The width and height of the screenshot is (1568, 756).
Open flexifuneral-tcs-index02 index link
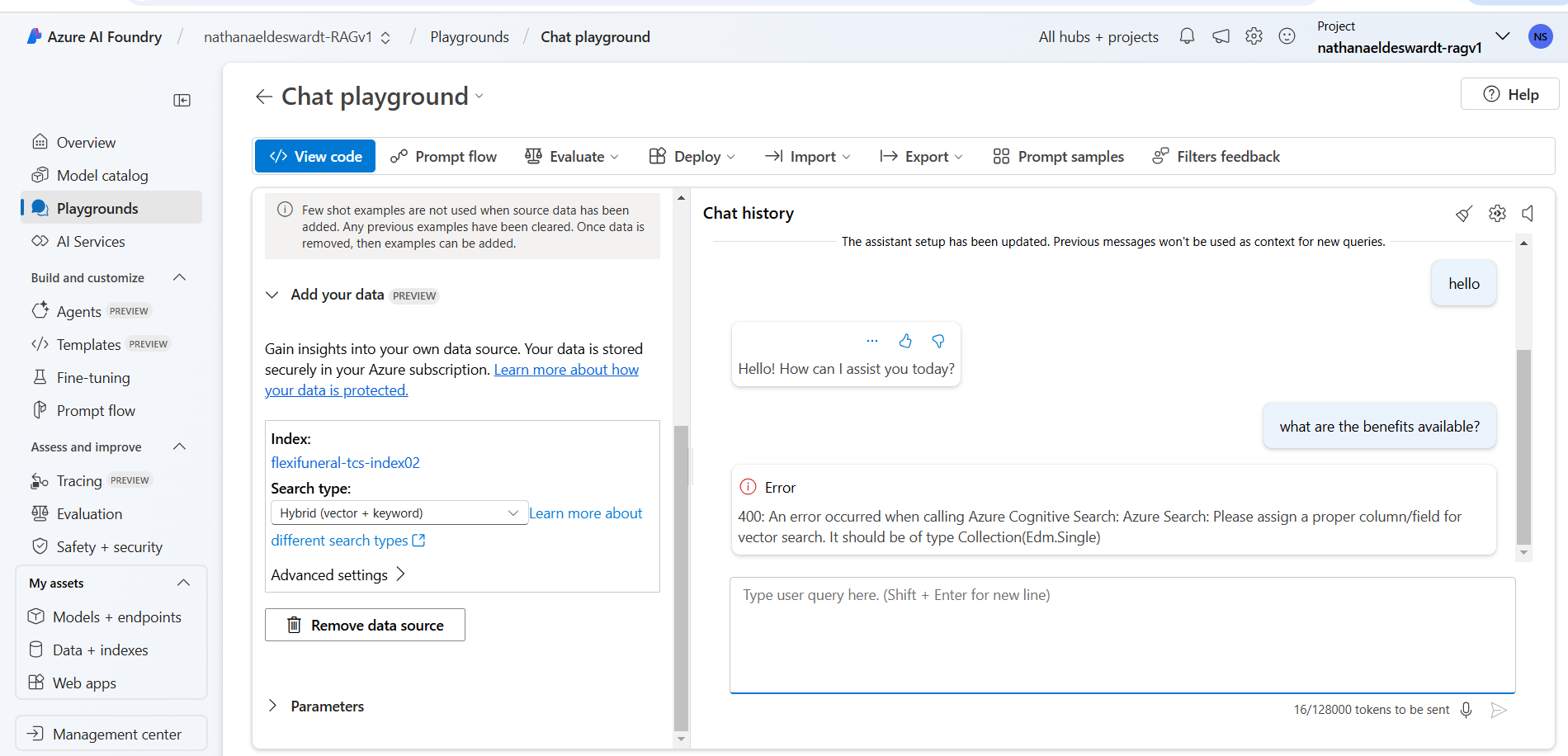[345, 463]
